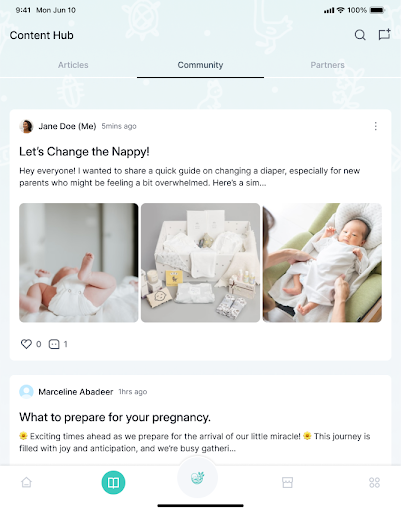Image resolution: width=401 pixels, height=512 pixels.
Task: Select the Content Hub book icon
Action: point(113,482)
